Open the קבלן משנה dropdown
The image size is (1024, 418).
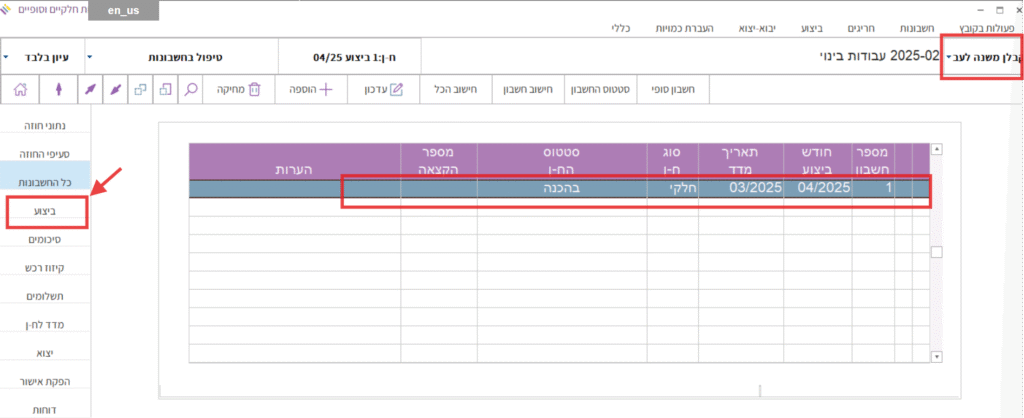(981, 58)
